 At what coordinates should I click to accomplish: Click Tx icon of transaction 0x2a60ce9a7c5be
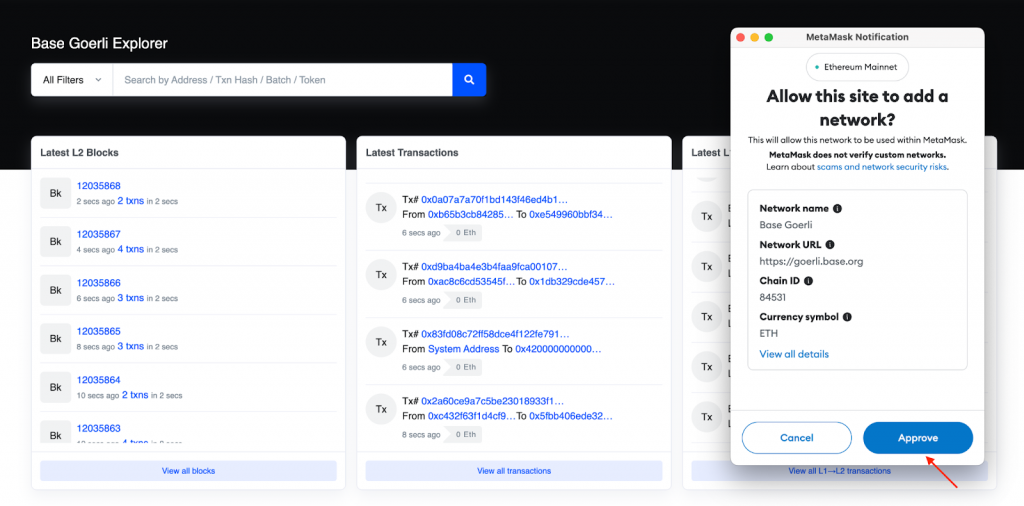coord(381,409)
